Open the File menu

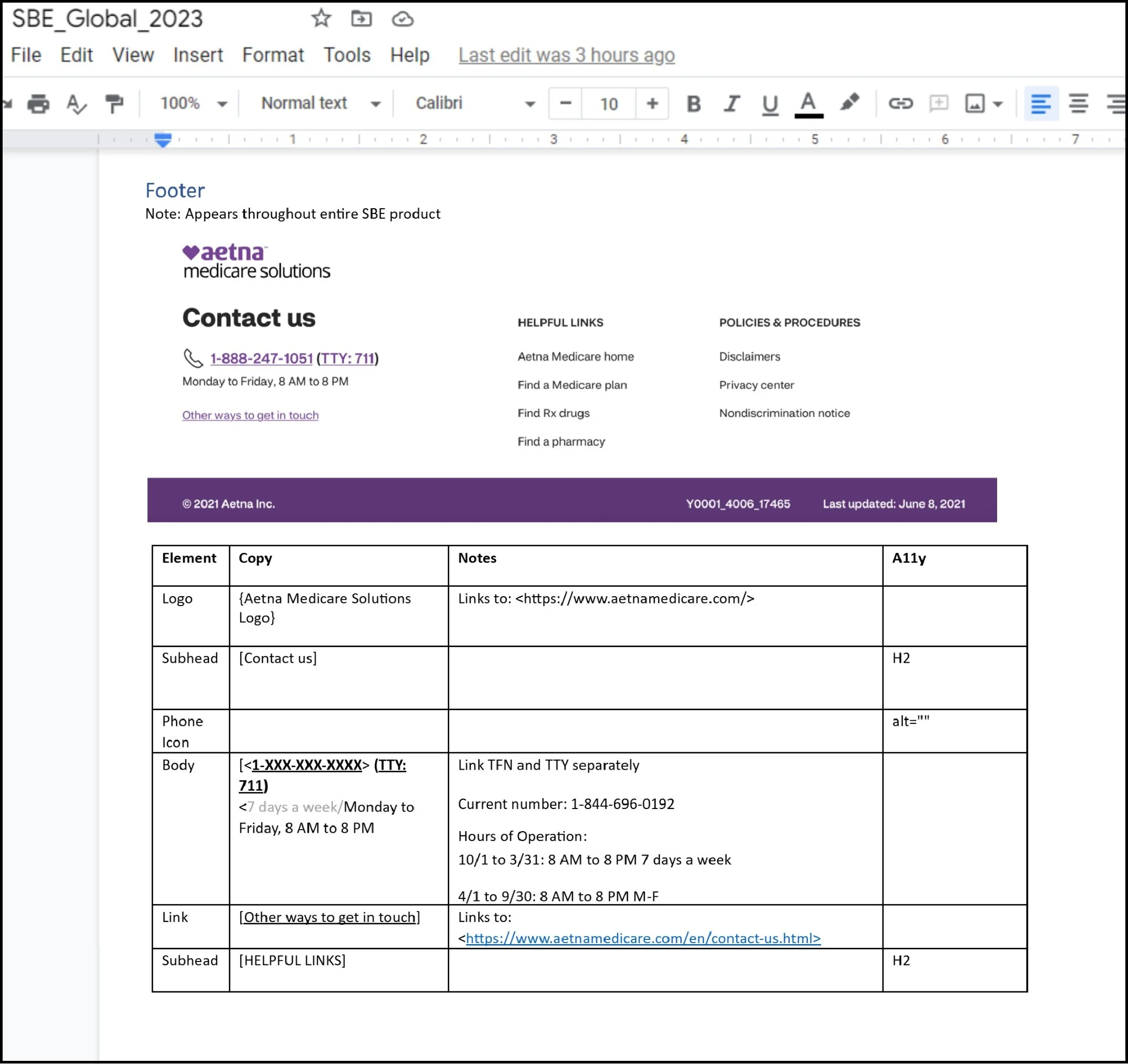26,55
